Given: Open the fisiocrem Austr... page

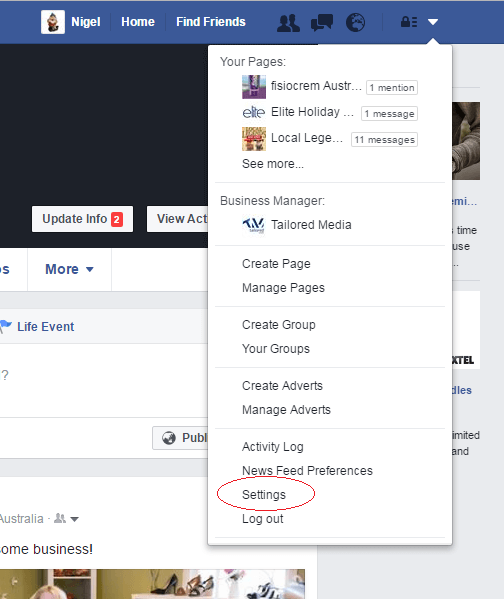Looking at the screenshot, I should 316,86.
